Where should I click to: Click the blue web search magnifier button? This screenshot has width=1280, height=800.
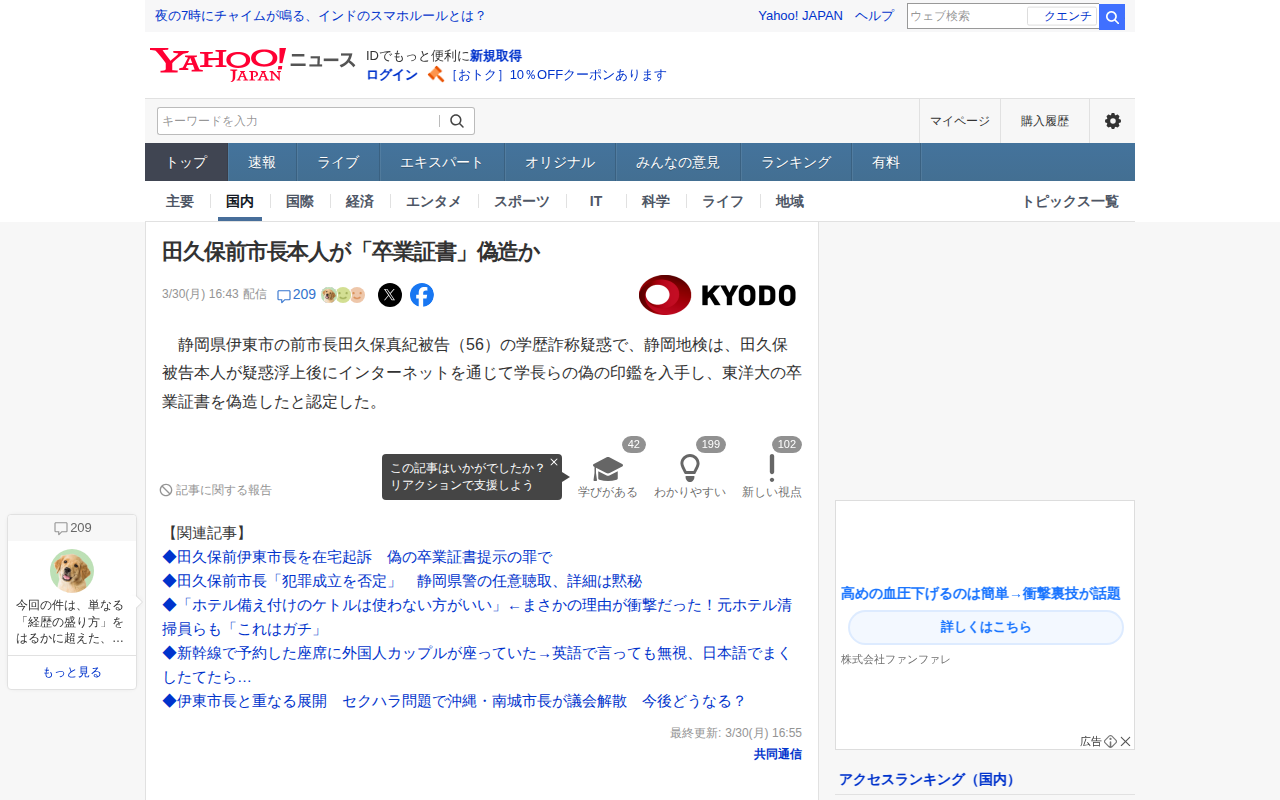pos(1112,17)
